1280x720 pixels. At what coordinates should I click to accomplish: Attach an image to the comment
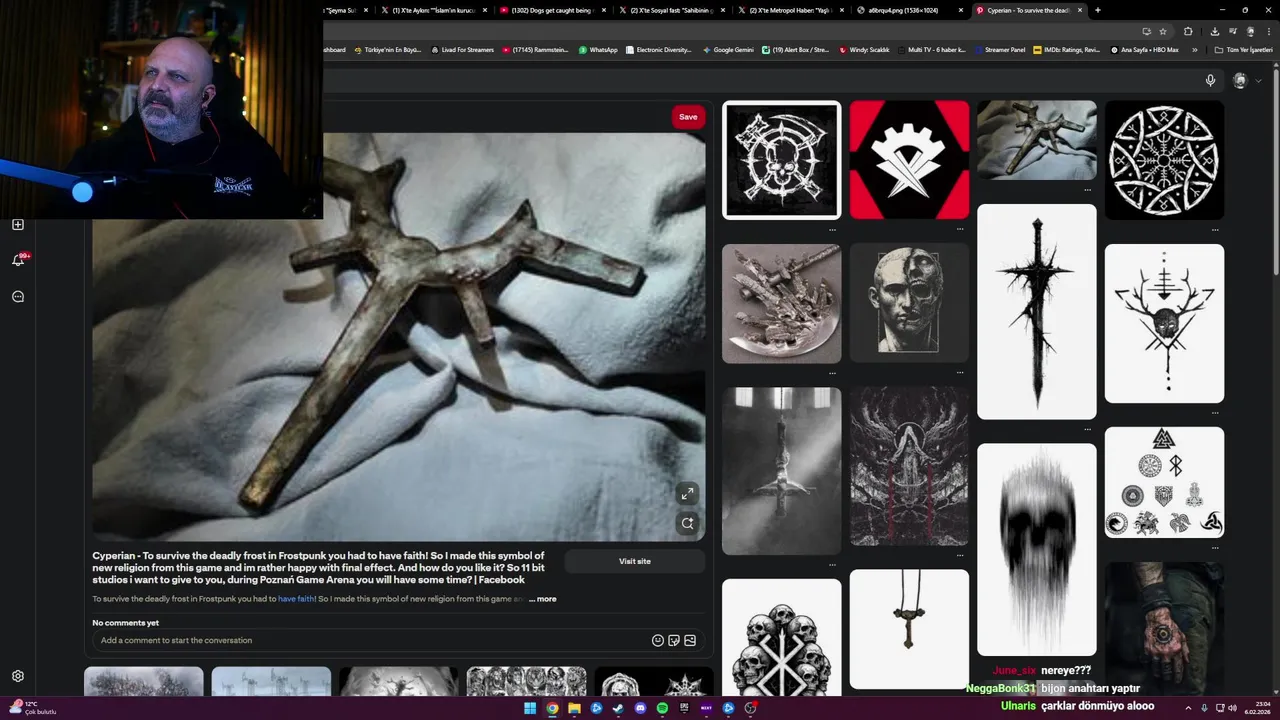690,640
